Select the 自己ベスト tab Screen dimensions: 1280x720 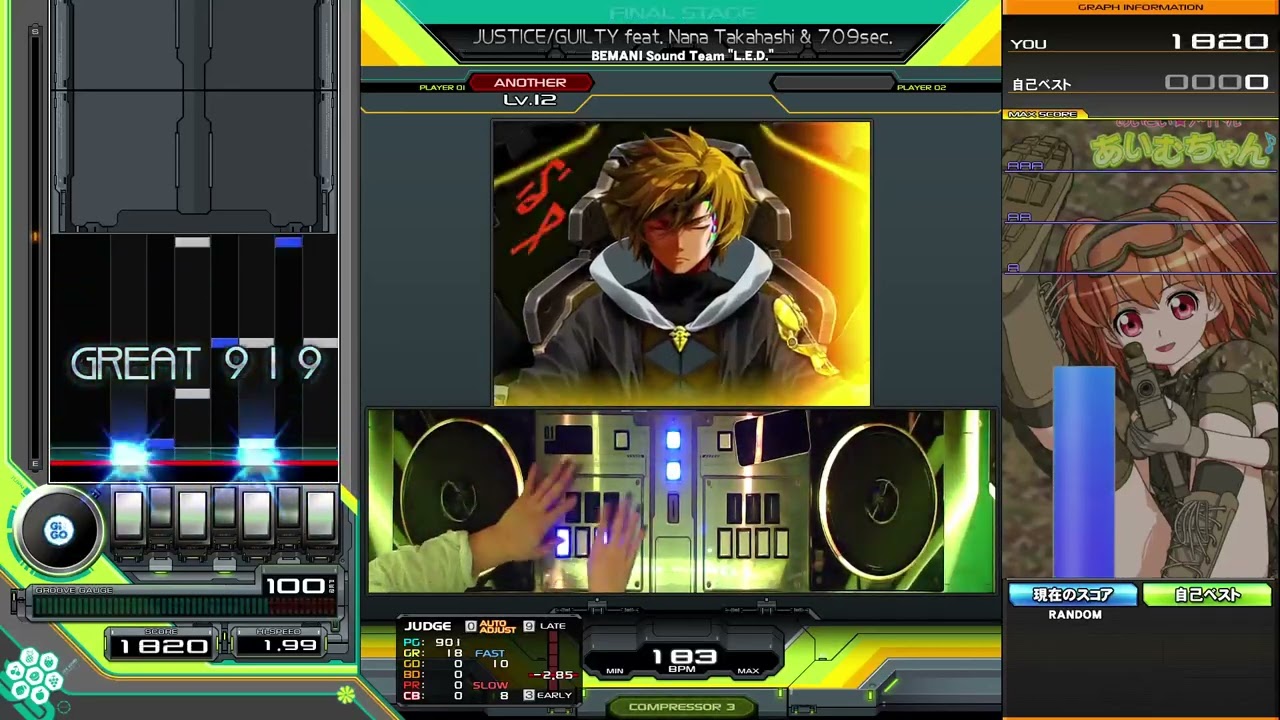pyautogui.click(x=1207, y=595)
